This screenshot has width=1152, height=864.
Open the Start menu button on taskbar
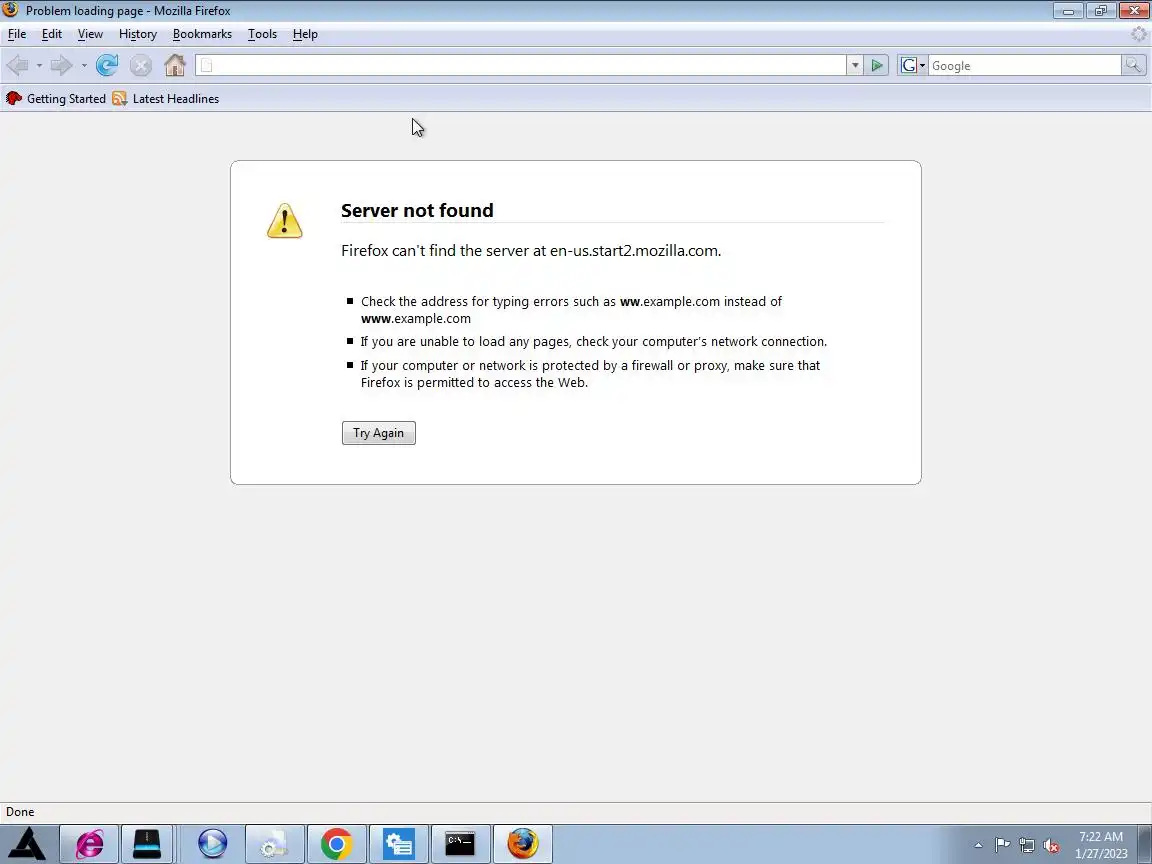point(27,843)
